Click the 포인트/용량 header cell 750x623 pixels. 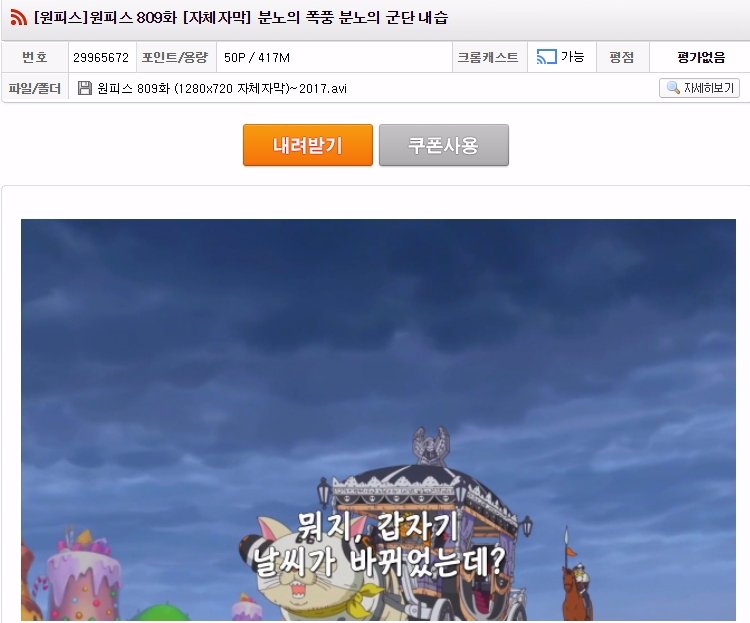click(x=176, y=57)
